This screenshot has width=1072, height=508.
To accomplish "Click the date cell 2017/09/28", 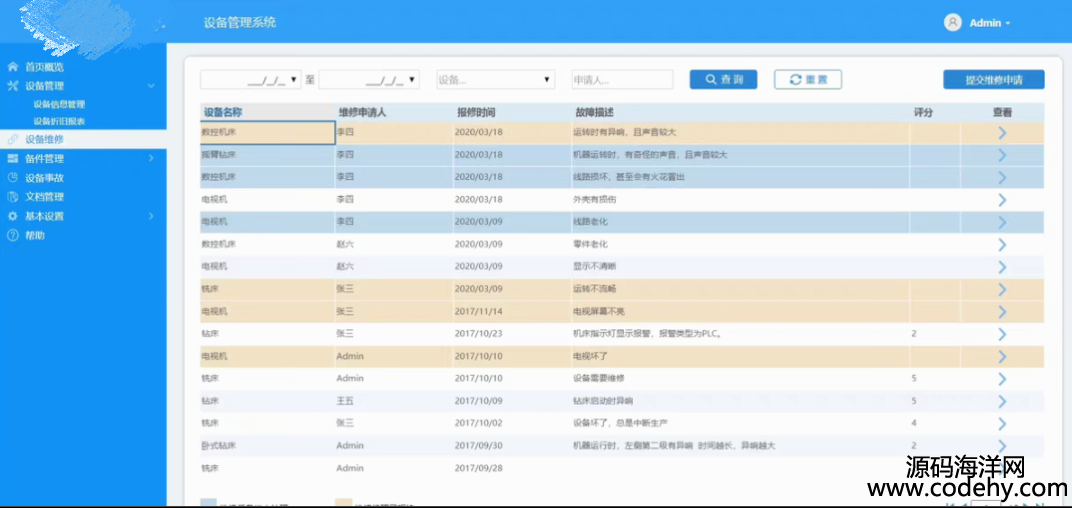I will coord(478,468).
